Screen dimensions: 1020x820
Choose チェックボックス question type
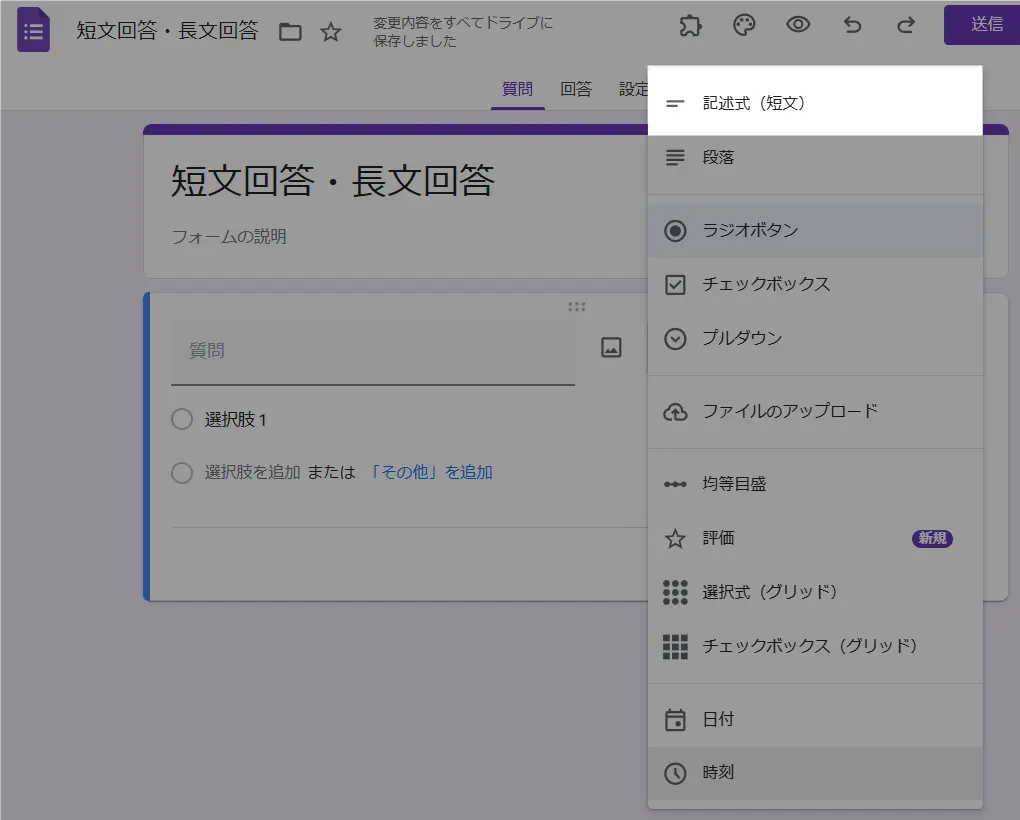click(815, 284)
